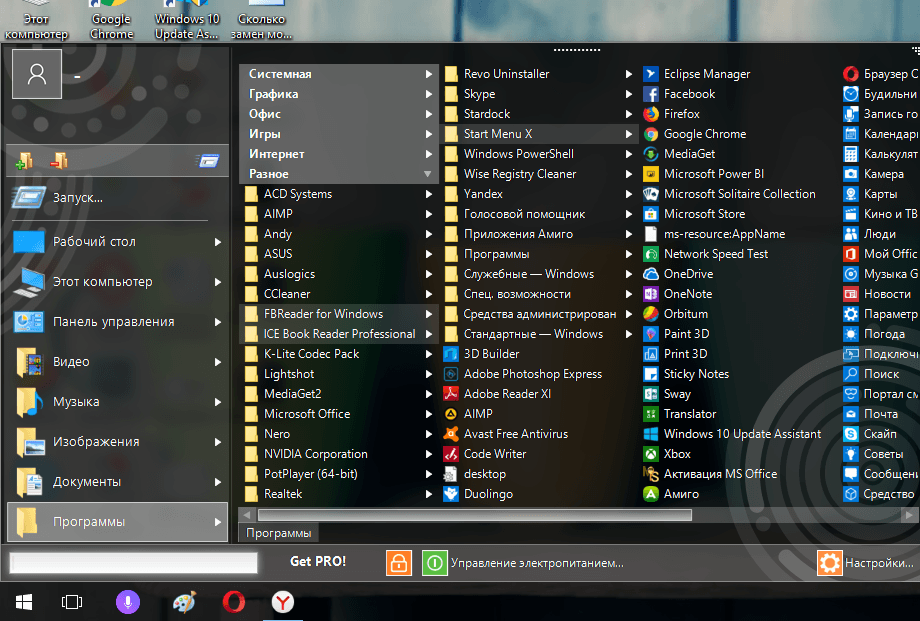Open the Code Writer icon
The height and width of the screenshot is (621, 920).
click(x=451, y=454)
